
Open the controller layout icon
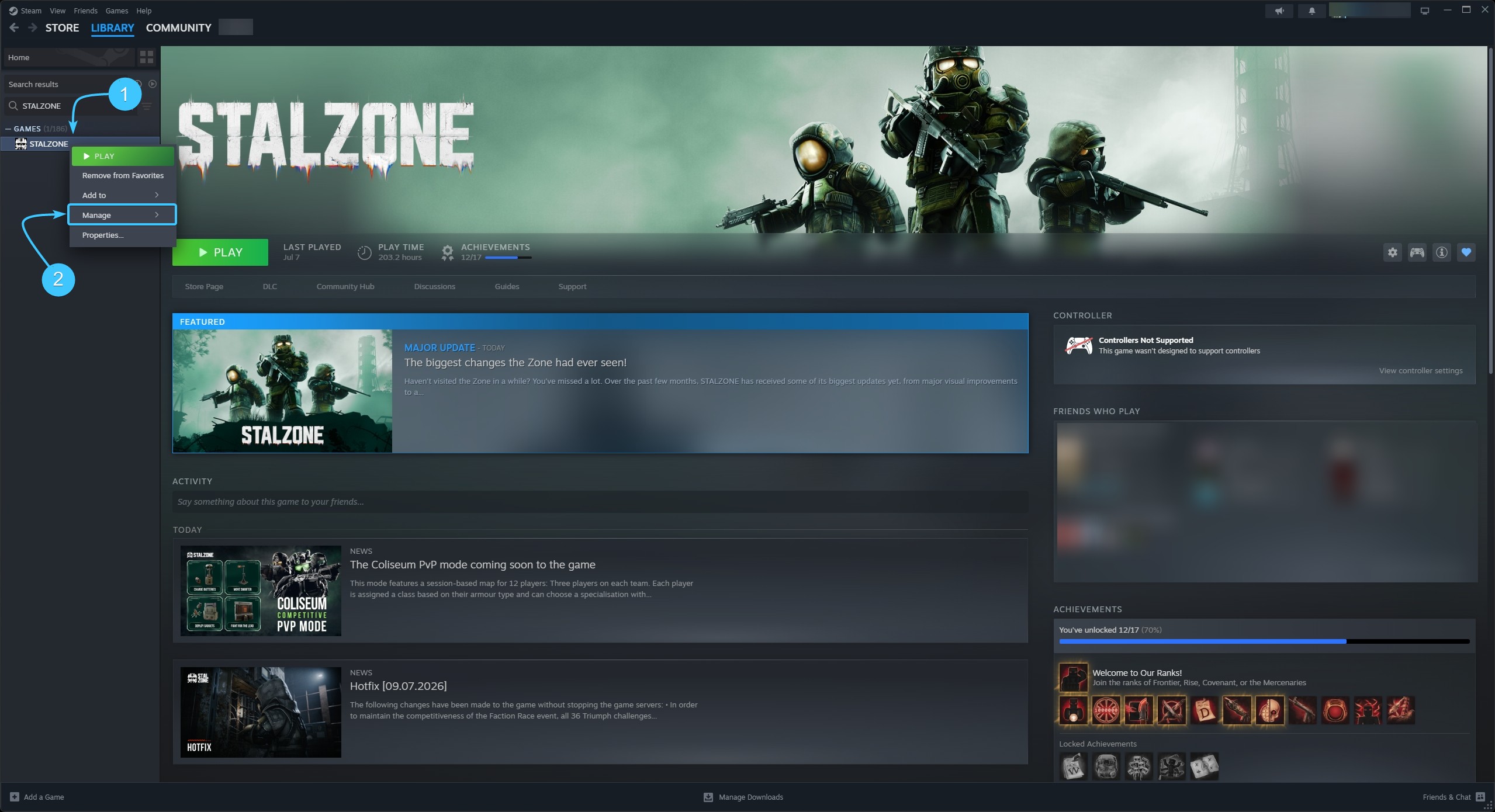tap(1417, 252)
